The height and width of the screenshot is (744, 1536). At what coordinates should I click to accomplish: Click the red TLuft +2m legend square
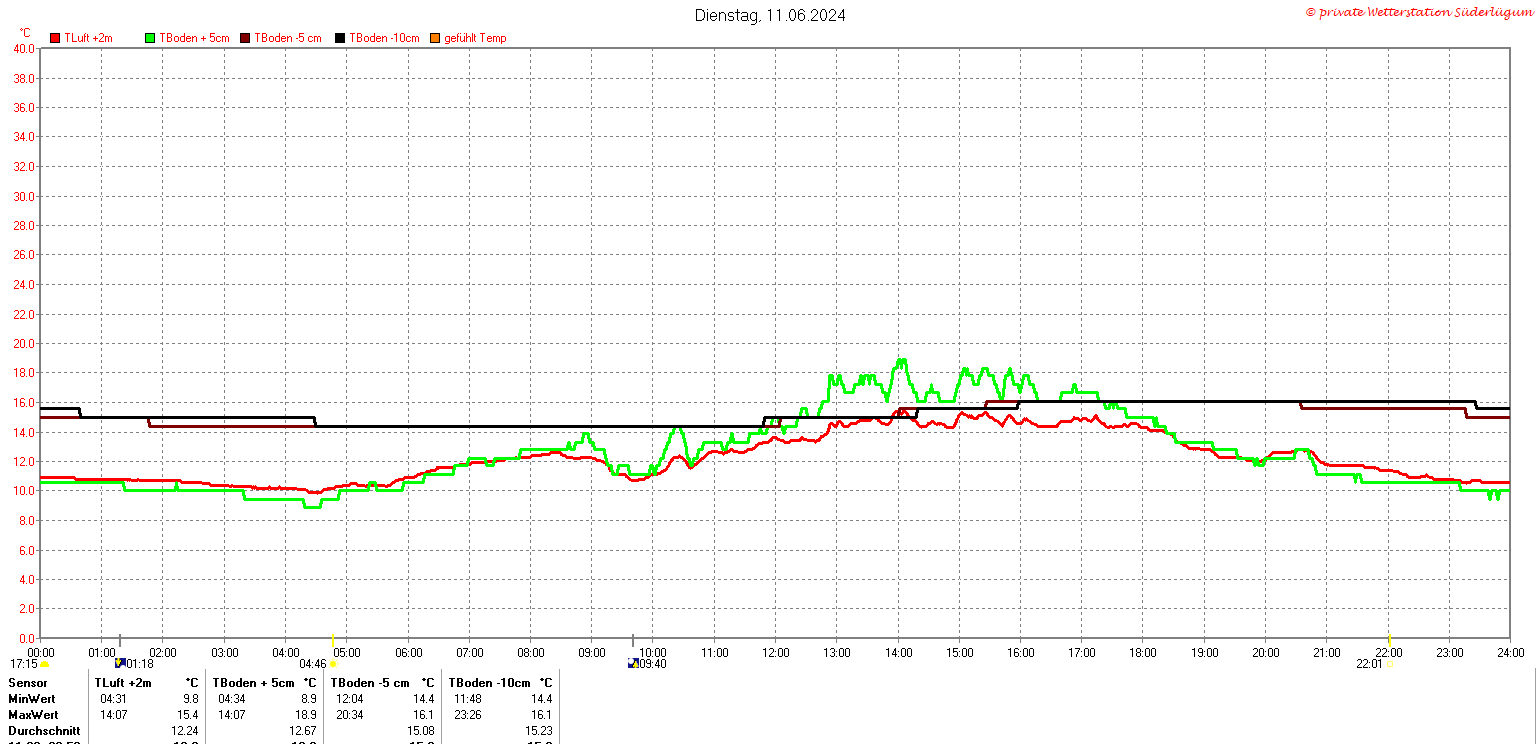[x=56, y=38]
